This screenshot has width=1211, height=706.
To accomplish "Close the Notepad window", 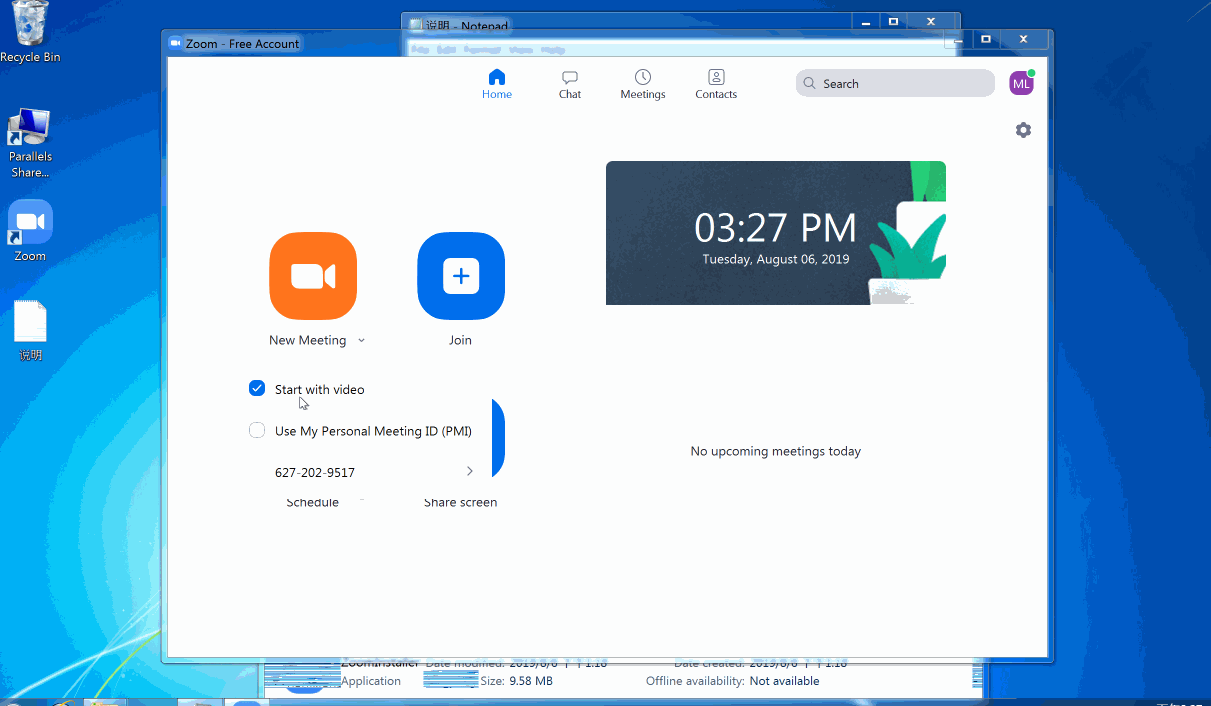I will point(931,21).
